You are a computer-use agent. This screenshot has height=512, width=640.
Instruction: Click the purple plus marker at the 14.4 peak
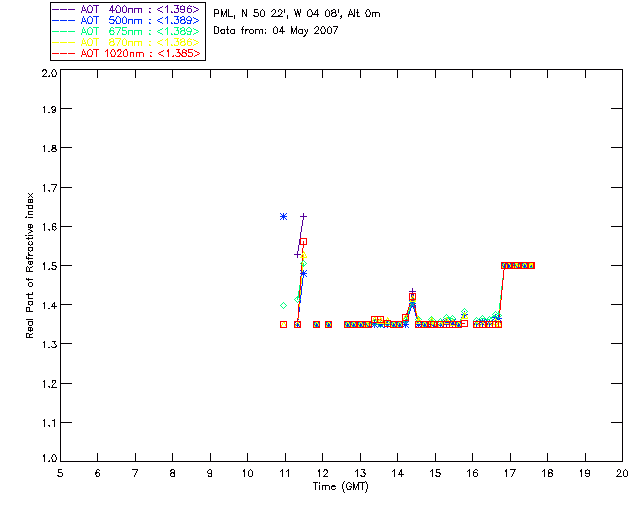coord(412,292)
